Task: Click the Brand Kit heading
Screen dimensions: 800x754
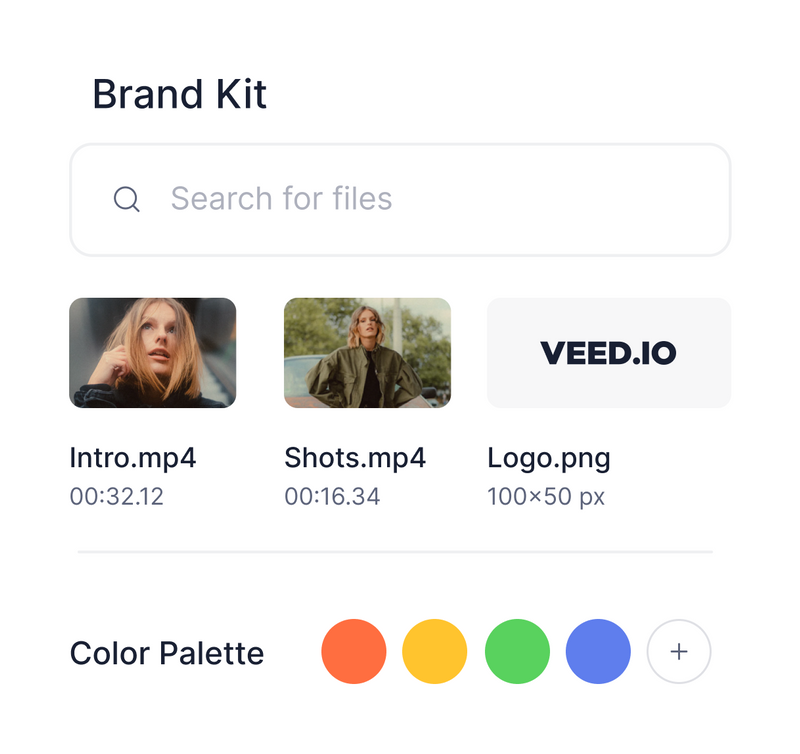Action: click(178, 94)
